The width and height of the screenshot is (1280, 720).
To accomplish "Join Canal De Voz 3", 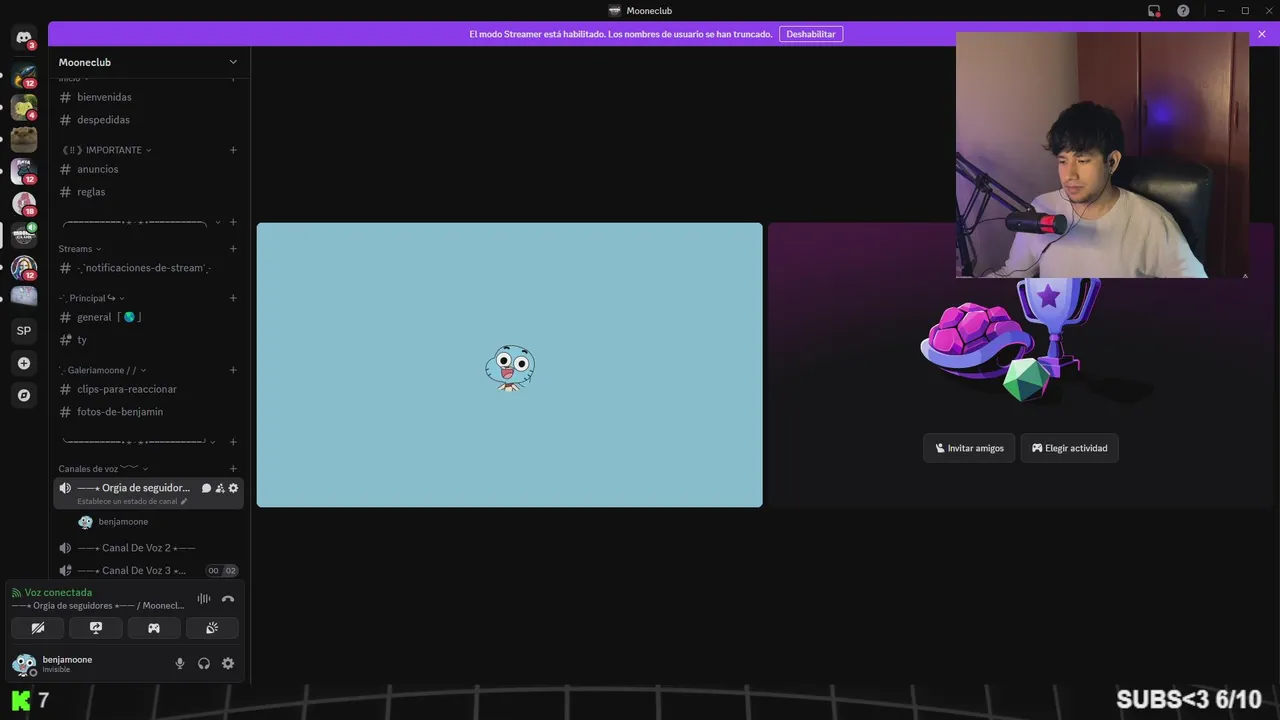I will (x=148, y=570).
